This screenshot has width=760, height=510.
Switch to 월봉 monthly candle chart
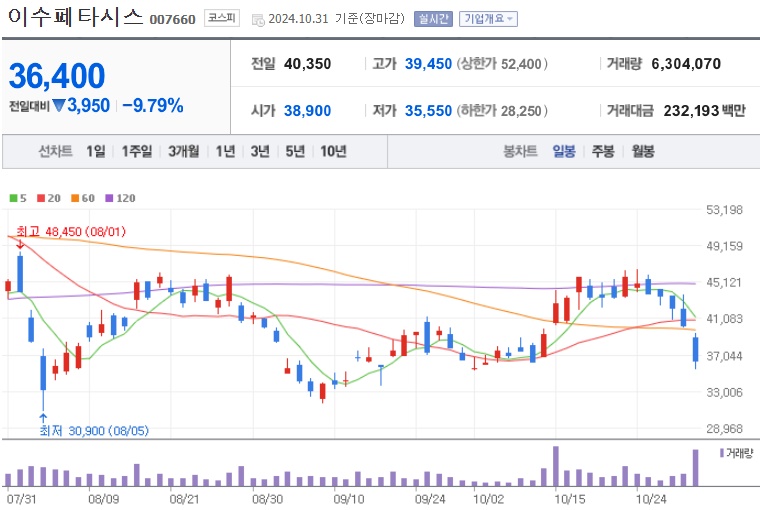tap(643, 151)
